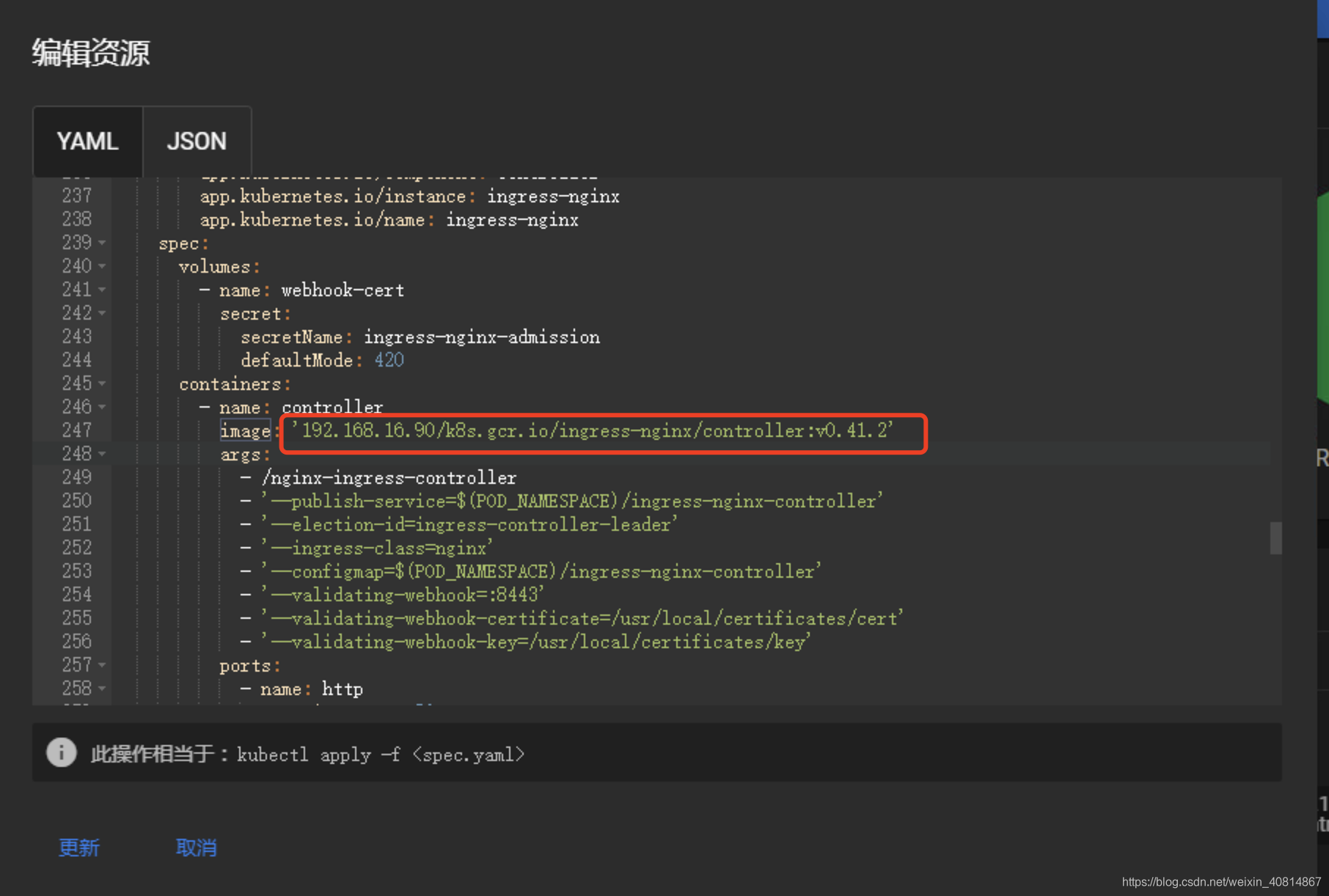Click the '--ingress-class=nginx' argument

point(377,548)
